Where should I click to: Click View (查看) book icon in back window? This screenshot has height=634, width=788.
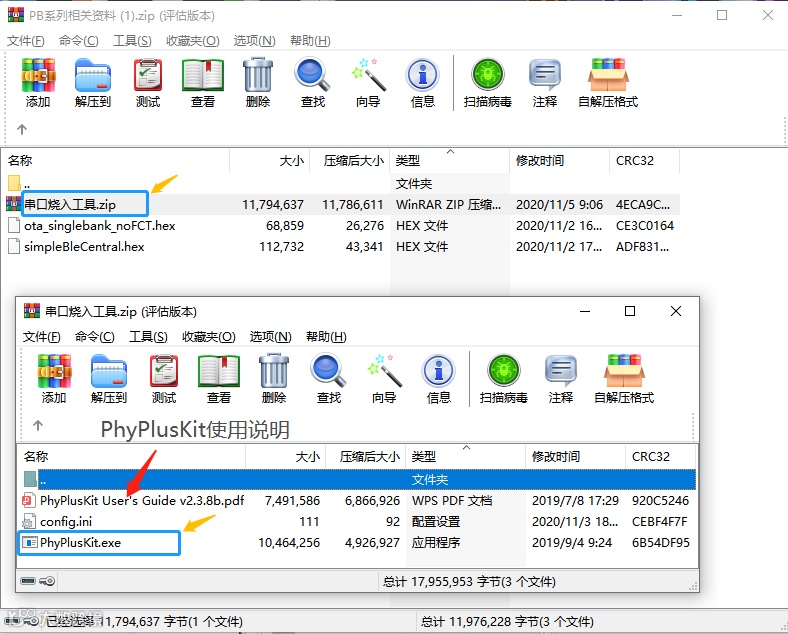(x=203, y=83)
